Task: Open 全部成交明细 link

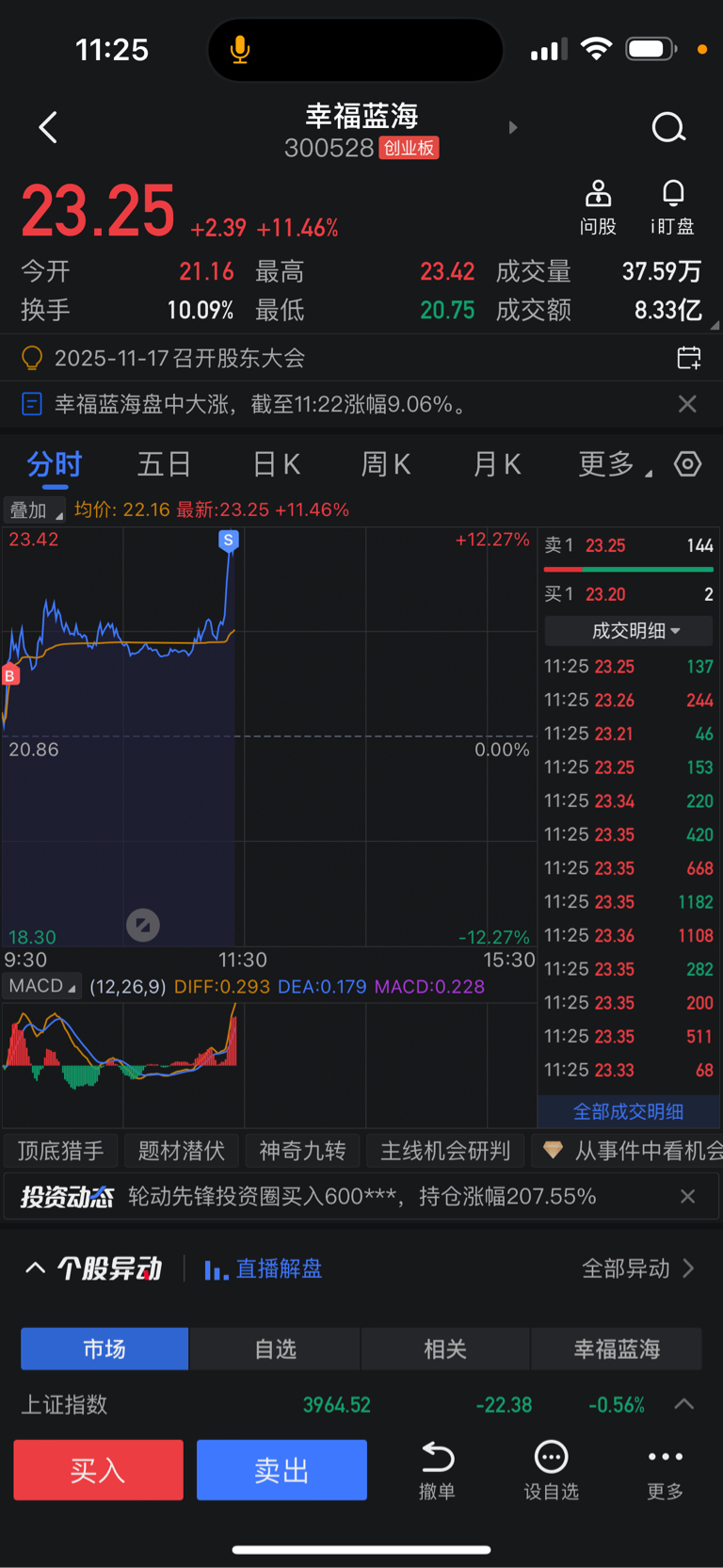Action: pyautogui.click(x=629, y=1111)
